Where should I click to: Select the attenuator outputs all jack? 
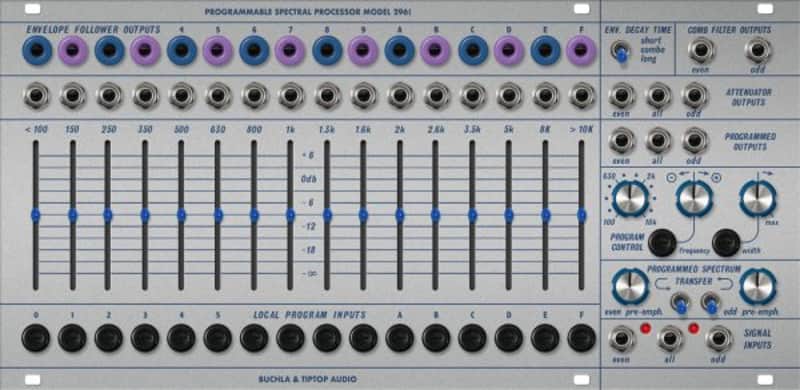coord(659,95)
